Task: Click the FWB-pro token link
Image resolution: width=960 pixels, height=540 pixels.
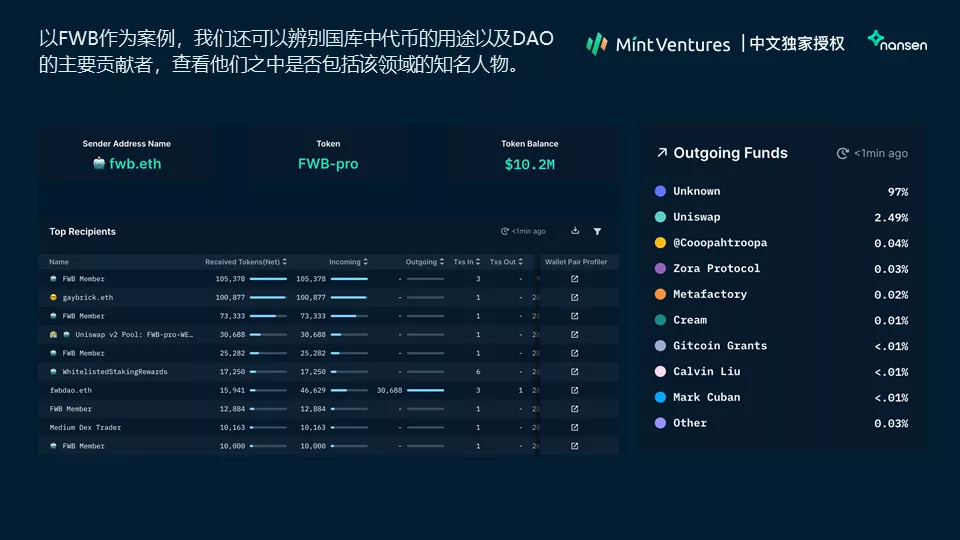Action: pyautogui.click(x=328, y=164)
